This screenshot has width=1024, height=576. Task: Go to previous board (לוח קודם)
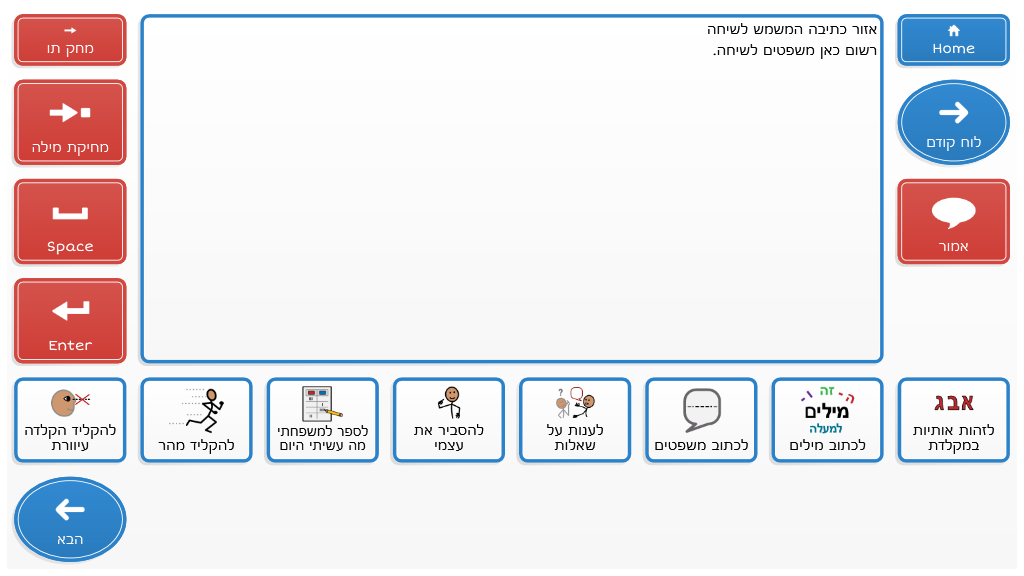(x=953, y=122)
